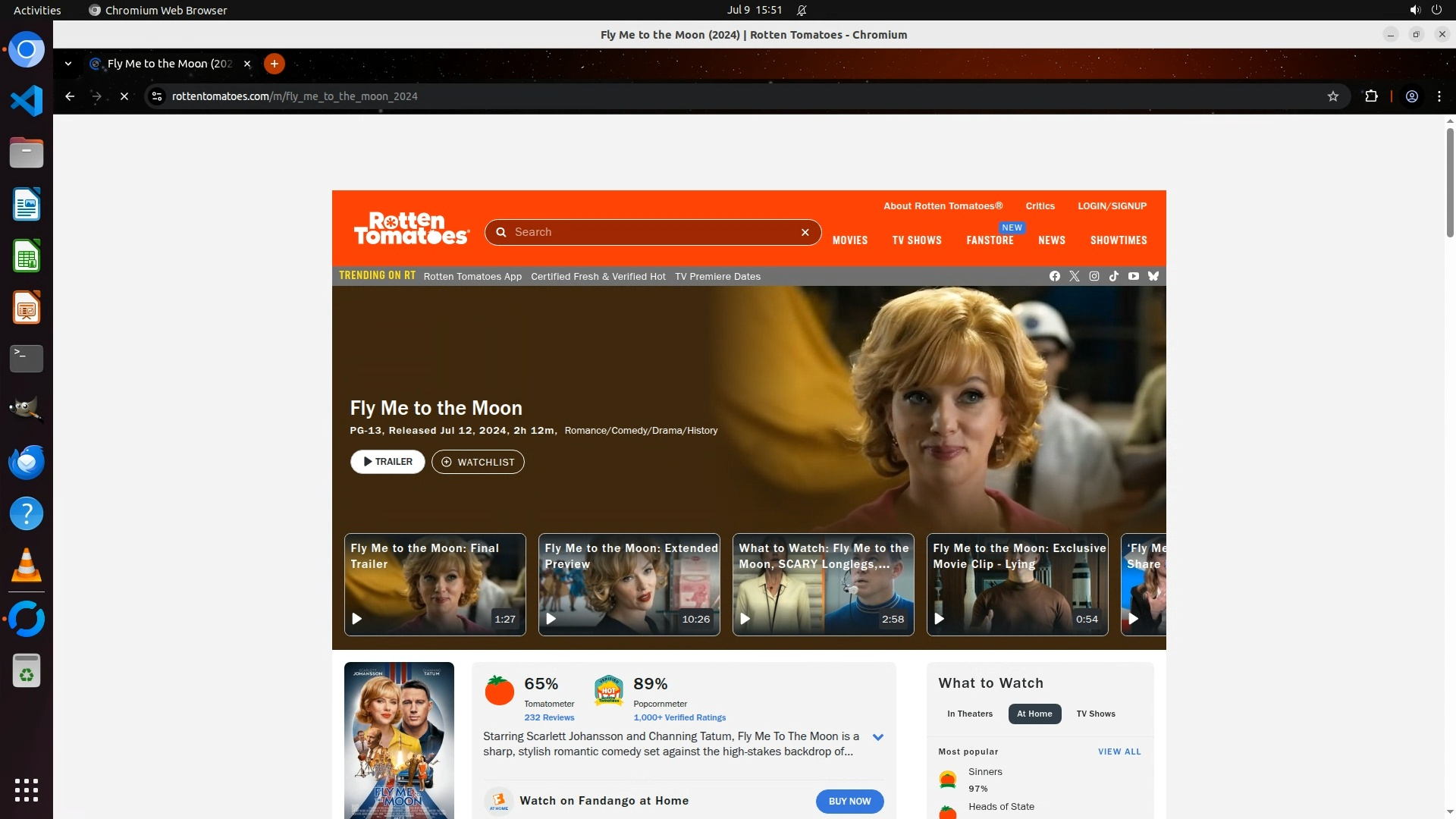Click the BUY NOW button
This screenshot has width=1456, height=819.
[849, 801]
